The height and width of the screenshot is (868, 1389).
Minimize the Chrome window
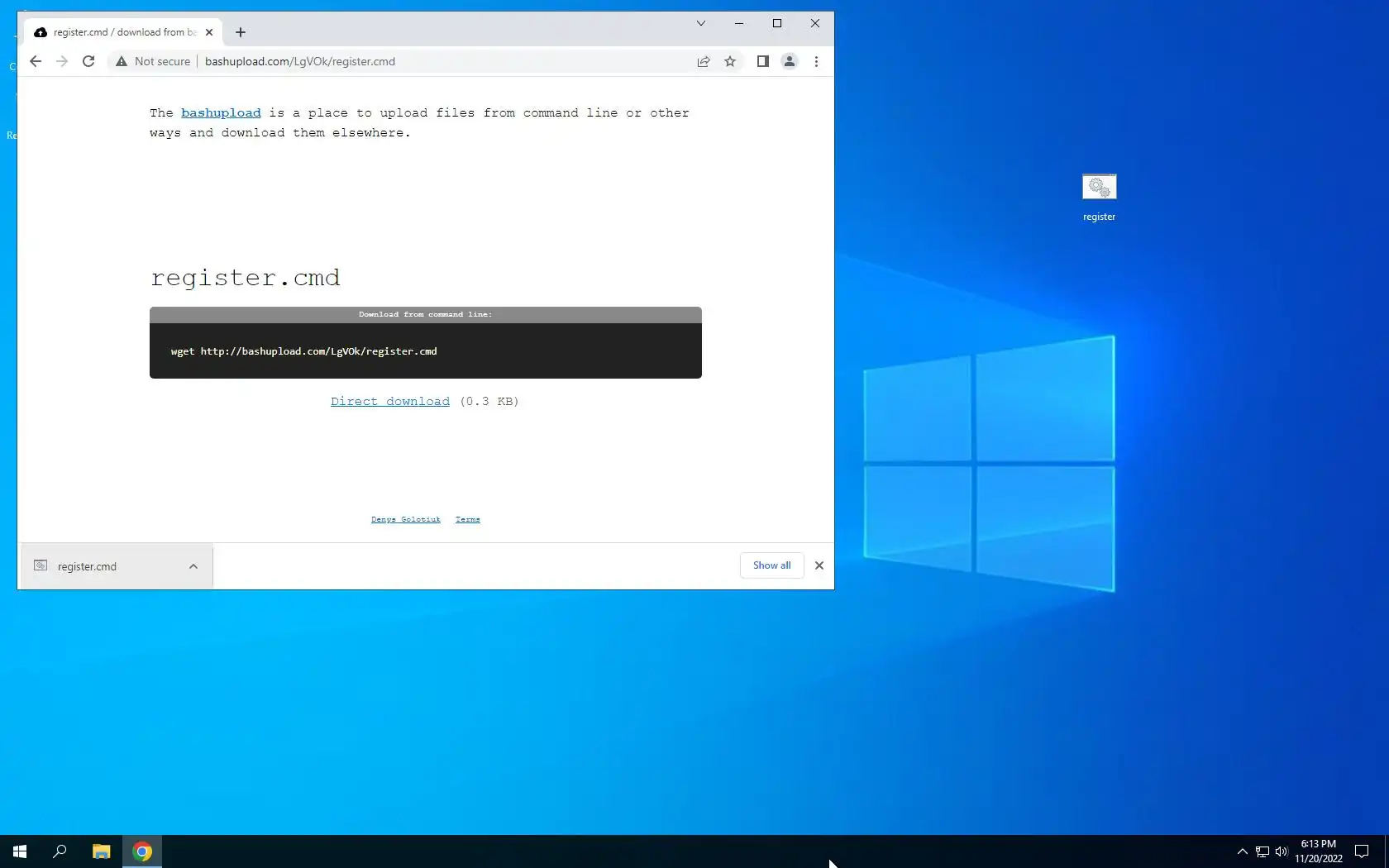click(x=739, y=23)
